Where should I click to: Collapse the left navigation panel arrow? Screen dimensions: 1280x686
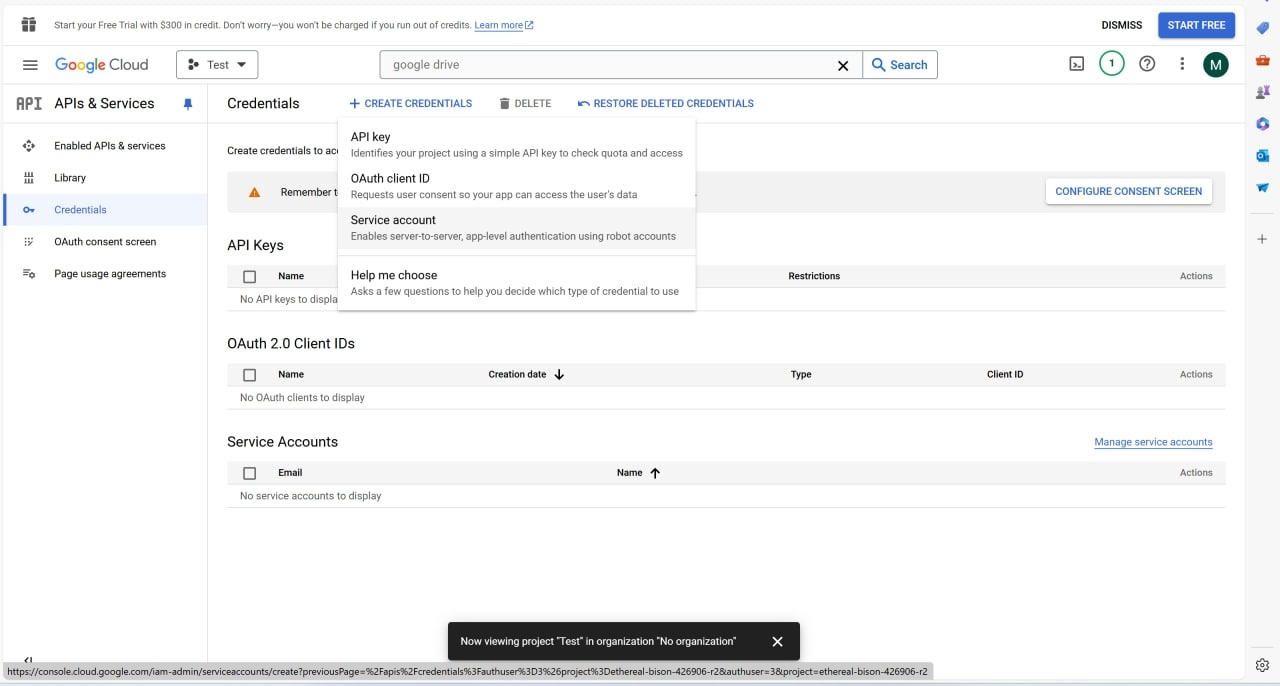click(28, 660)
